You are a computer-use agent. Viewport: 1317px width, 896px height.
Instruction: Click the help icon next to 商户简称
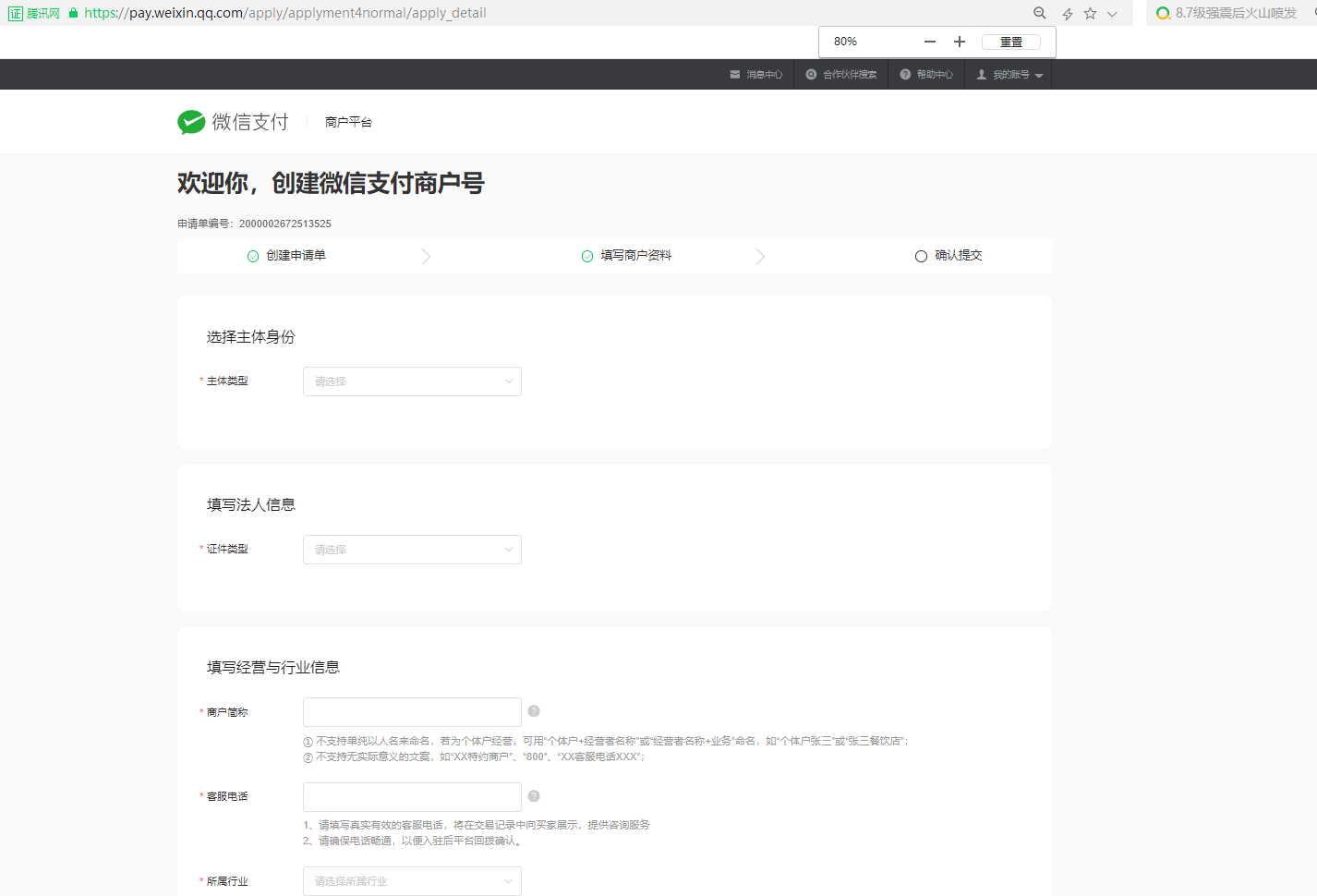click(x=534, y=711)
